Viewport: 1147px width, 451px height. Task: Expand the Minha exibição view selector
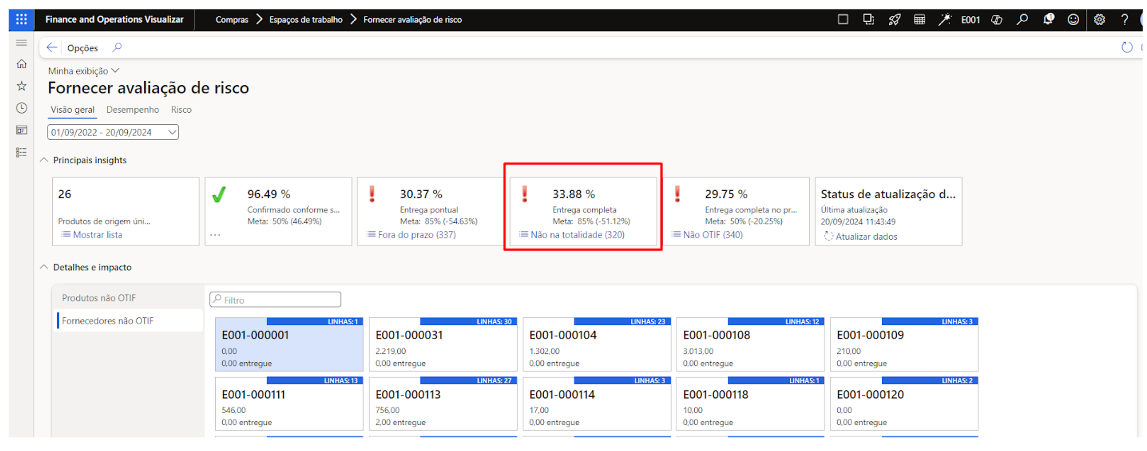point(84,71)
